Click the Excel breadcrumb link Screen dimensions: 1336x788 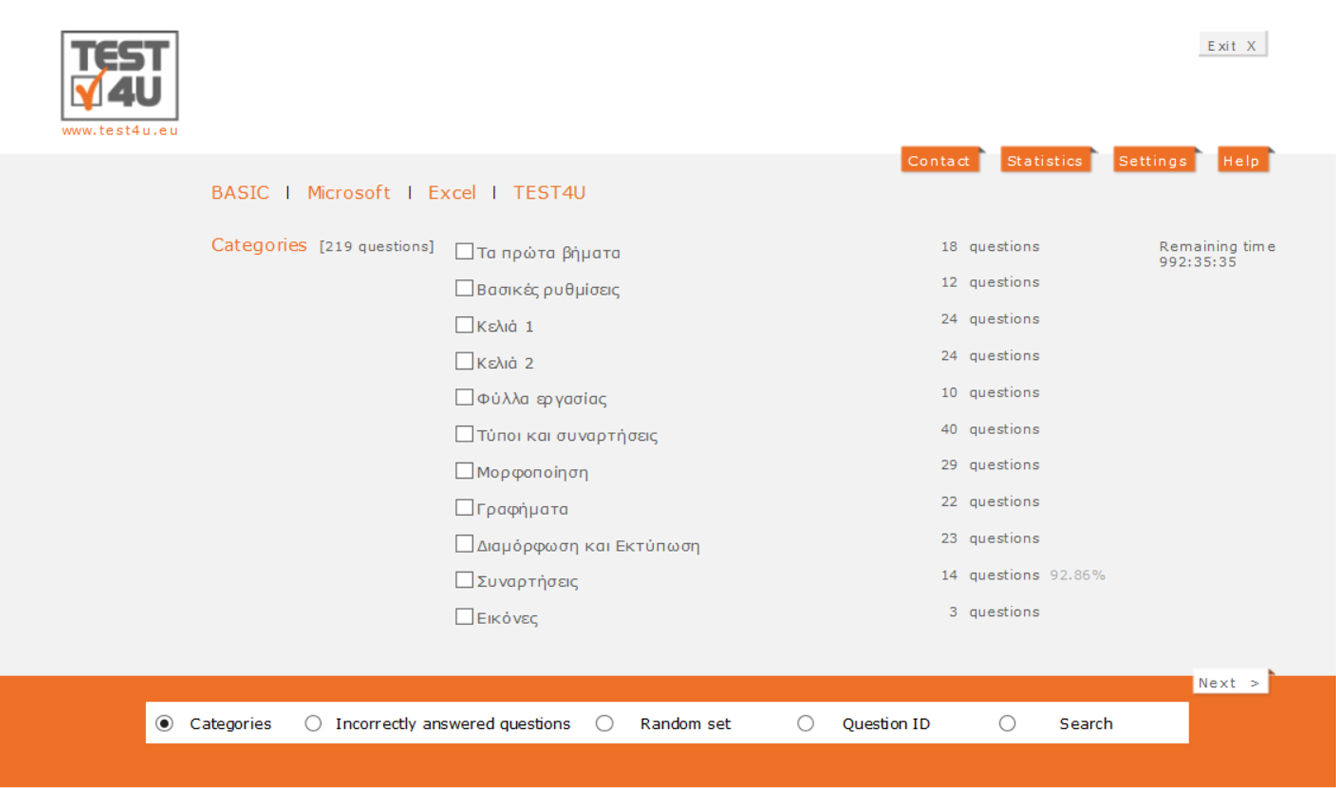coord(452,192)
